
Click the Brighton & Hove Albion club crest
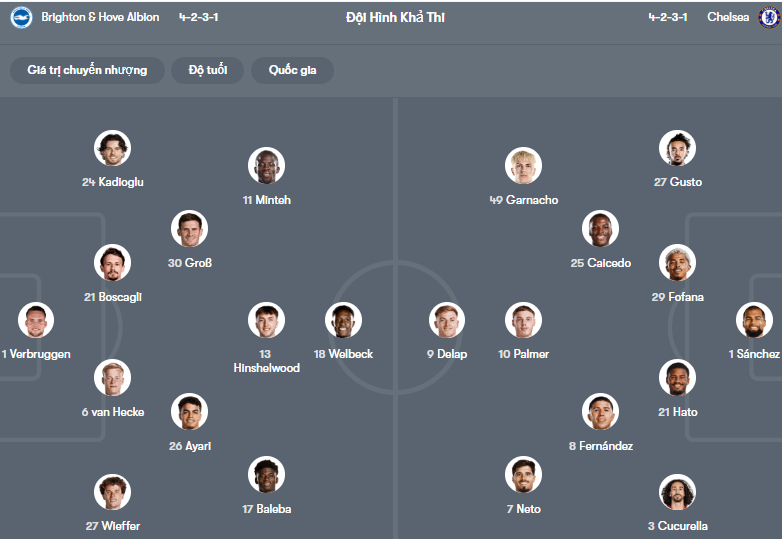pyautogui.click(x=21, y=17)
